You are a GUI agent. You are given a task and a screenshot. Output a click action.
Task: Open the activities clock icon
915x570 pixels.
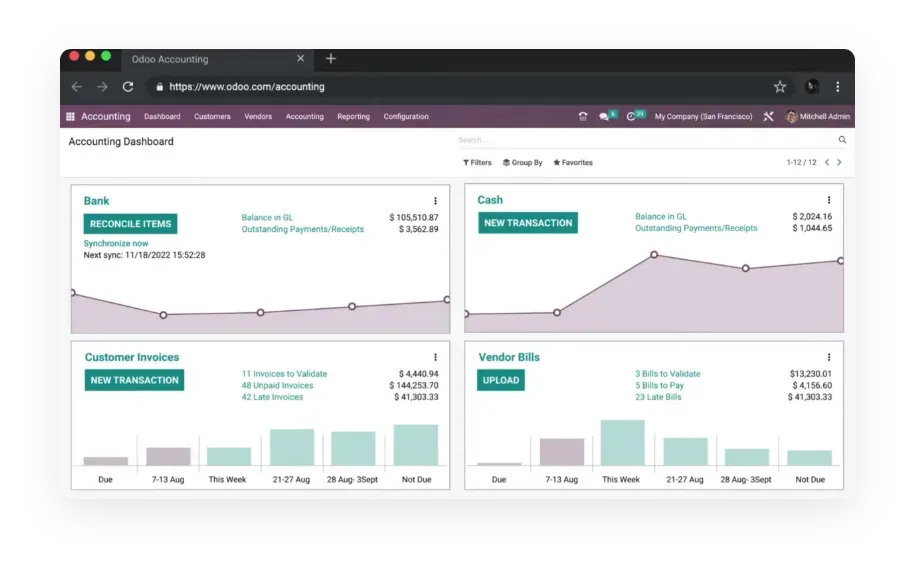631,117
